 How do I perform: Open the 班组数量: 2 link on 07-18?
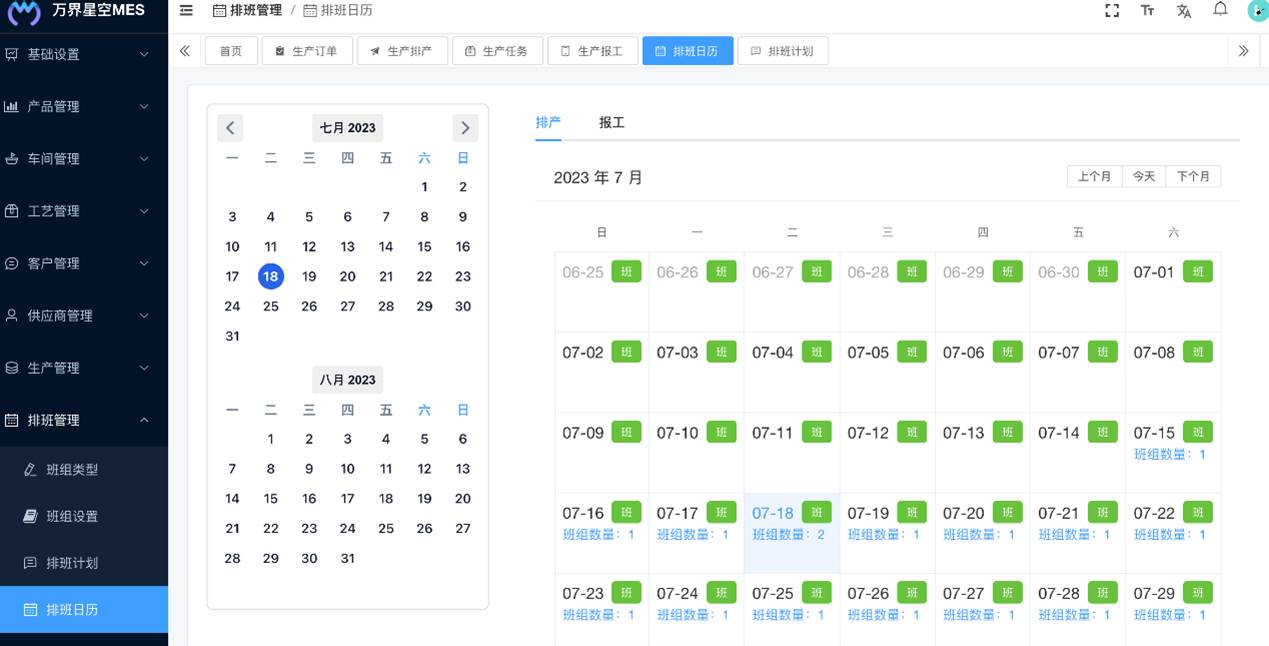[x=792, y=535]
